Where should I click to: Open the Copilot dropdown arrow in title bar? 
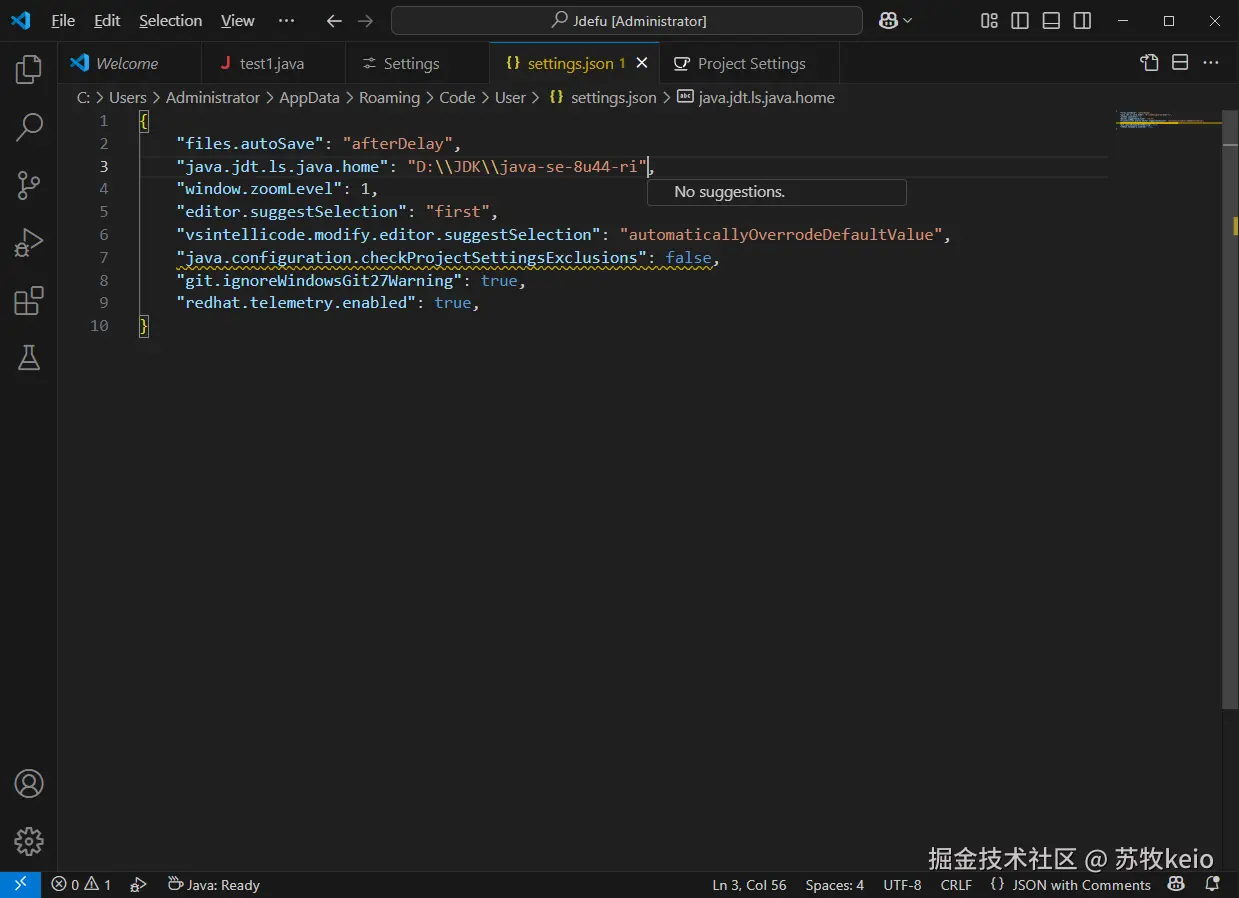point(908,21)
